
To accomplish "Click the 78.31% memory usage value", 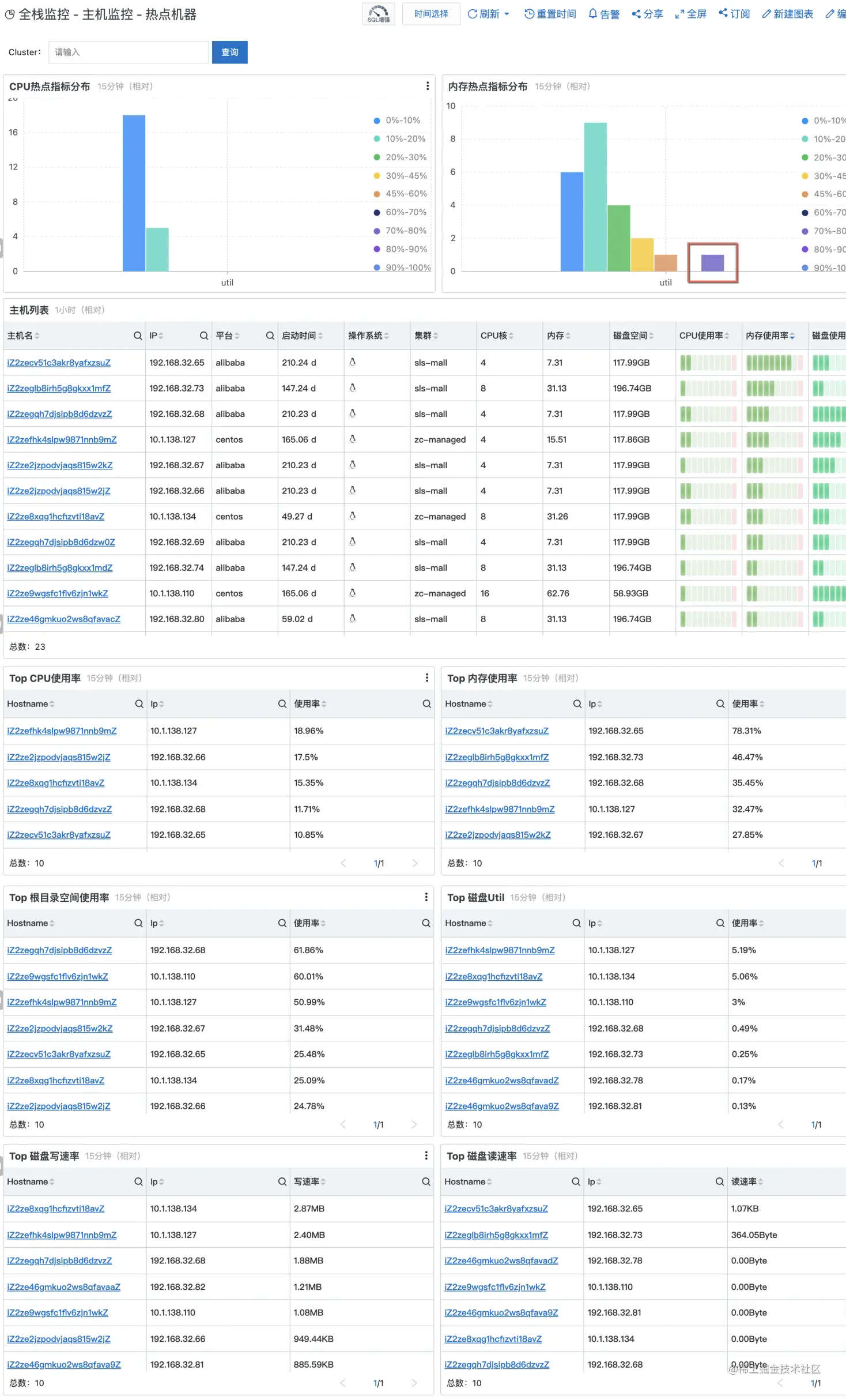I will click(746, 731).
